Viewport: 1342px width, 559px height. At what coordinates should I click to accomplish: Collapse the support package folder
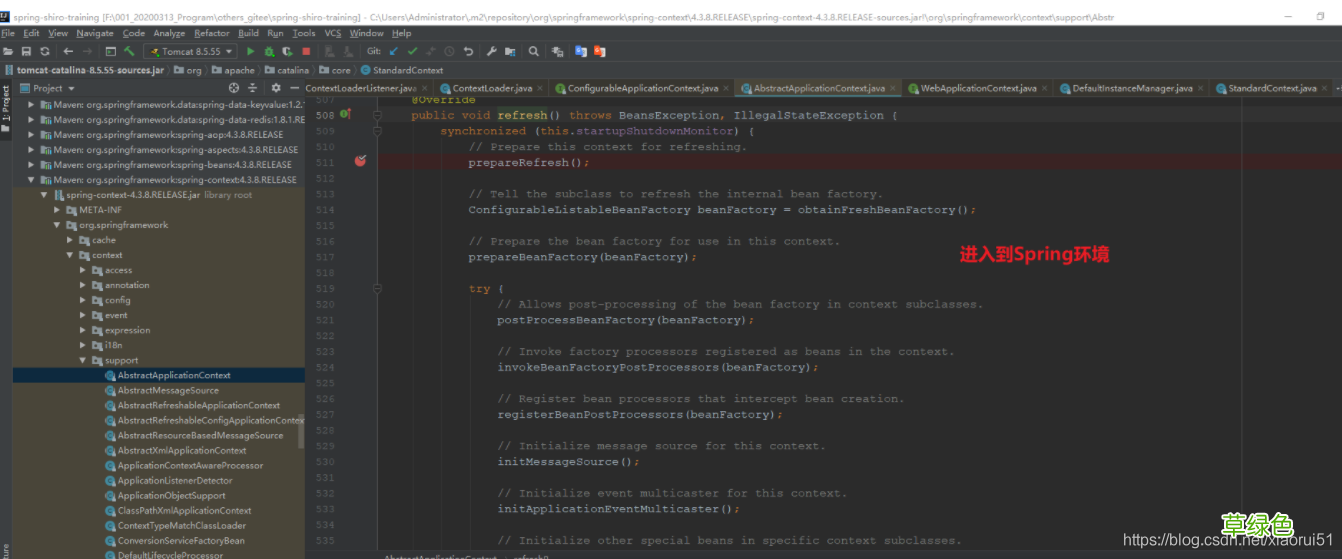point(83,360)
